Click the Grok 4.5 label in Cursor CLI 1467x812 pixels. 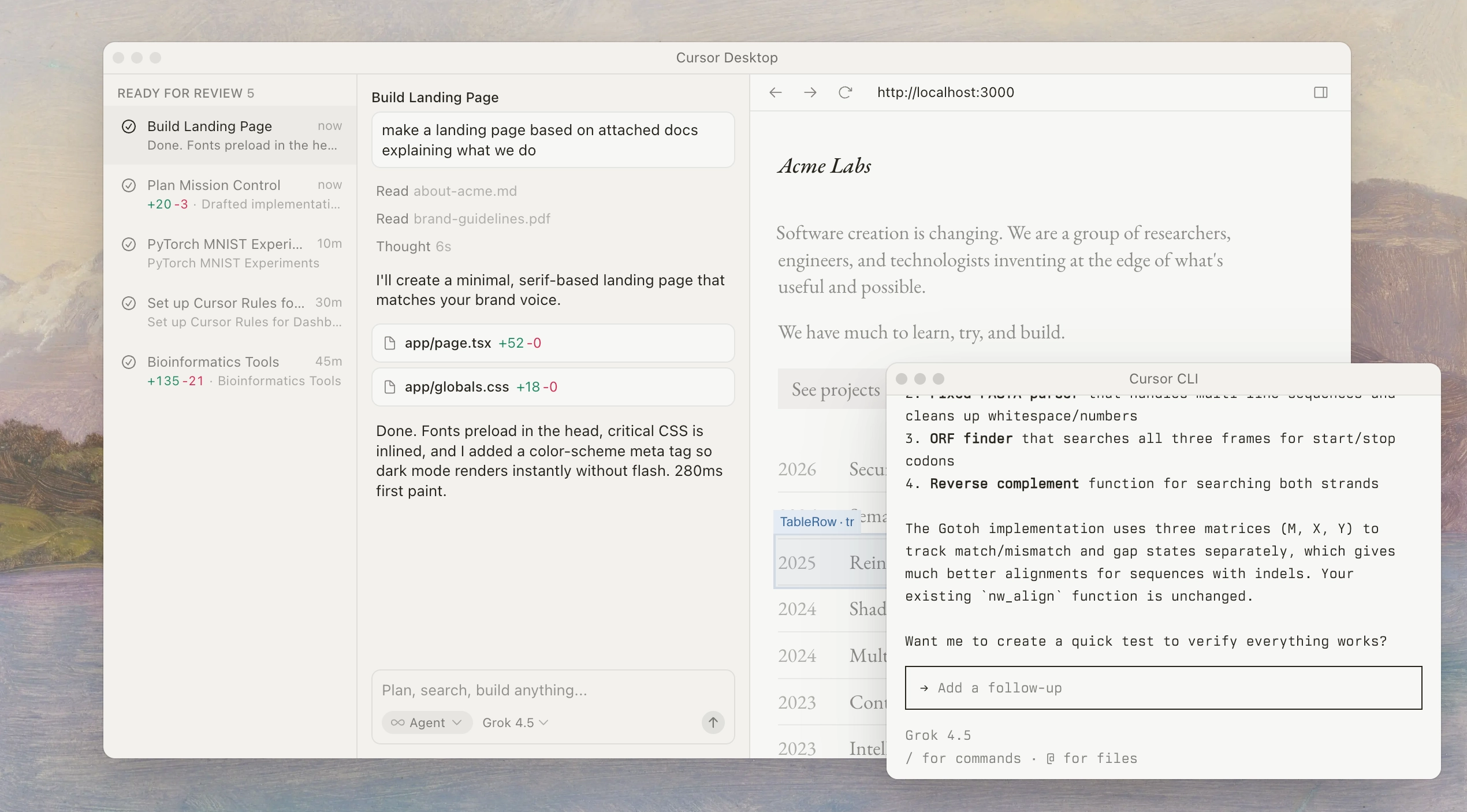pos(938,735)
